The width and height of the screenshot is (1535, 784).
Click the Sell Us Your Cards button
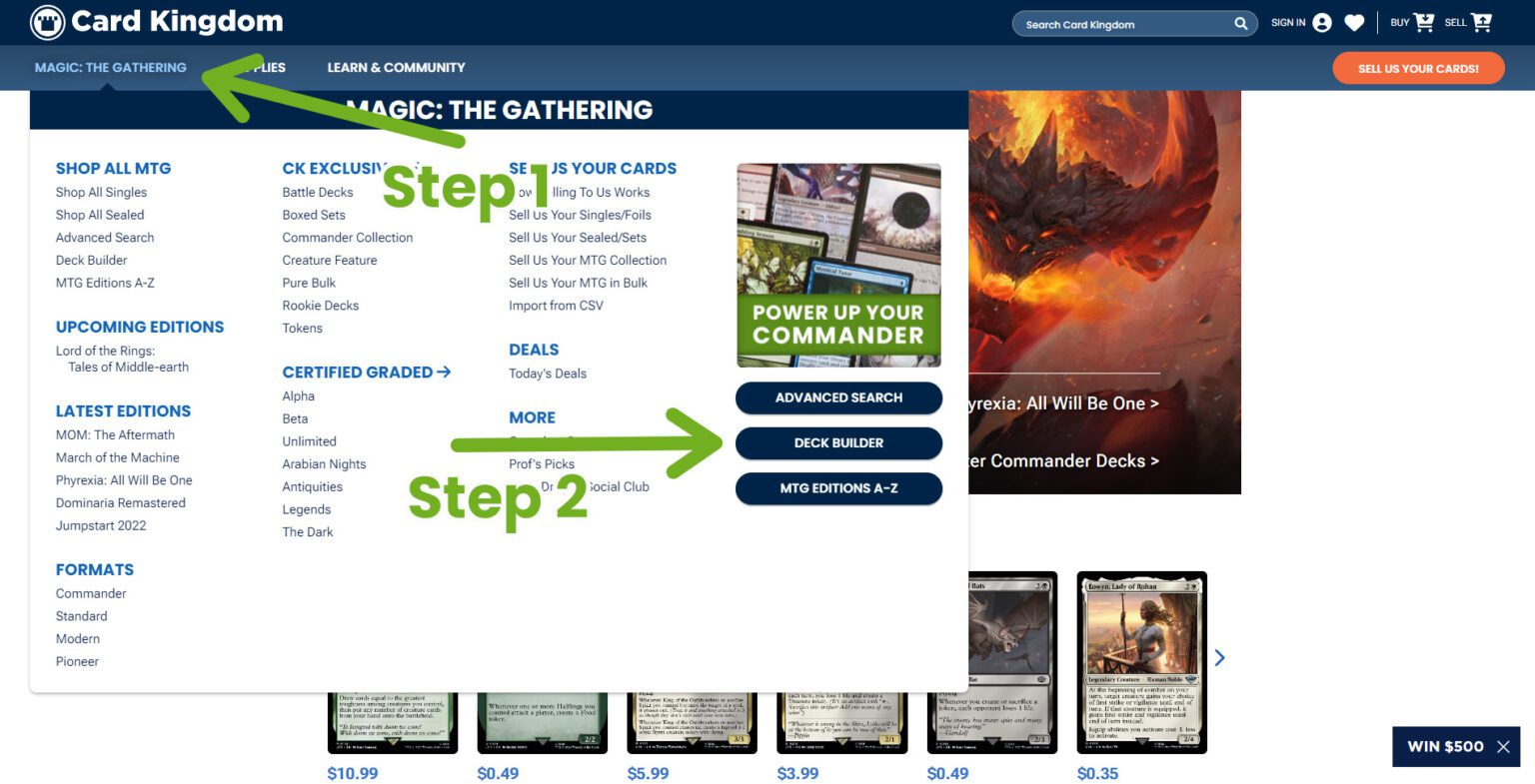click(x=1418, y=68)
